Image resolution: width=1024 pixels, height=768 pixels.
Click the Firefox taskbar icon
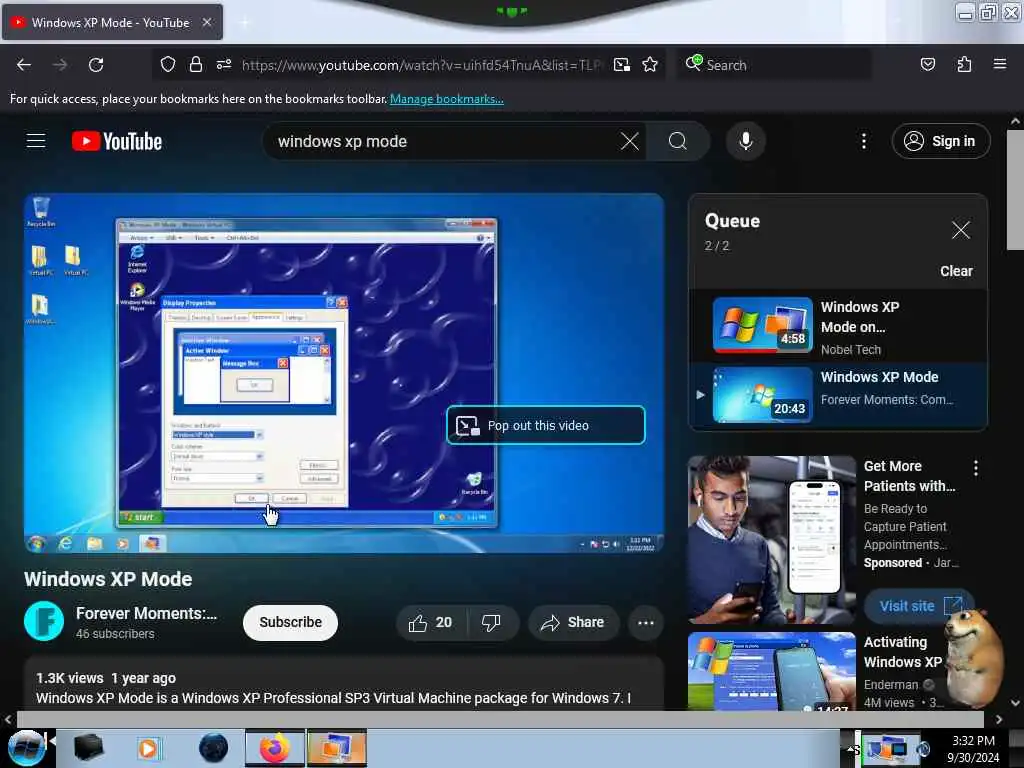point(275,748)
